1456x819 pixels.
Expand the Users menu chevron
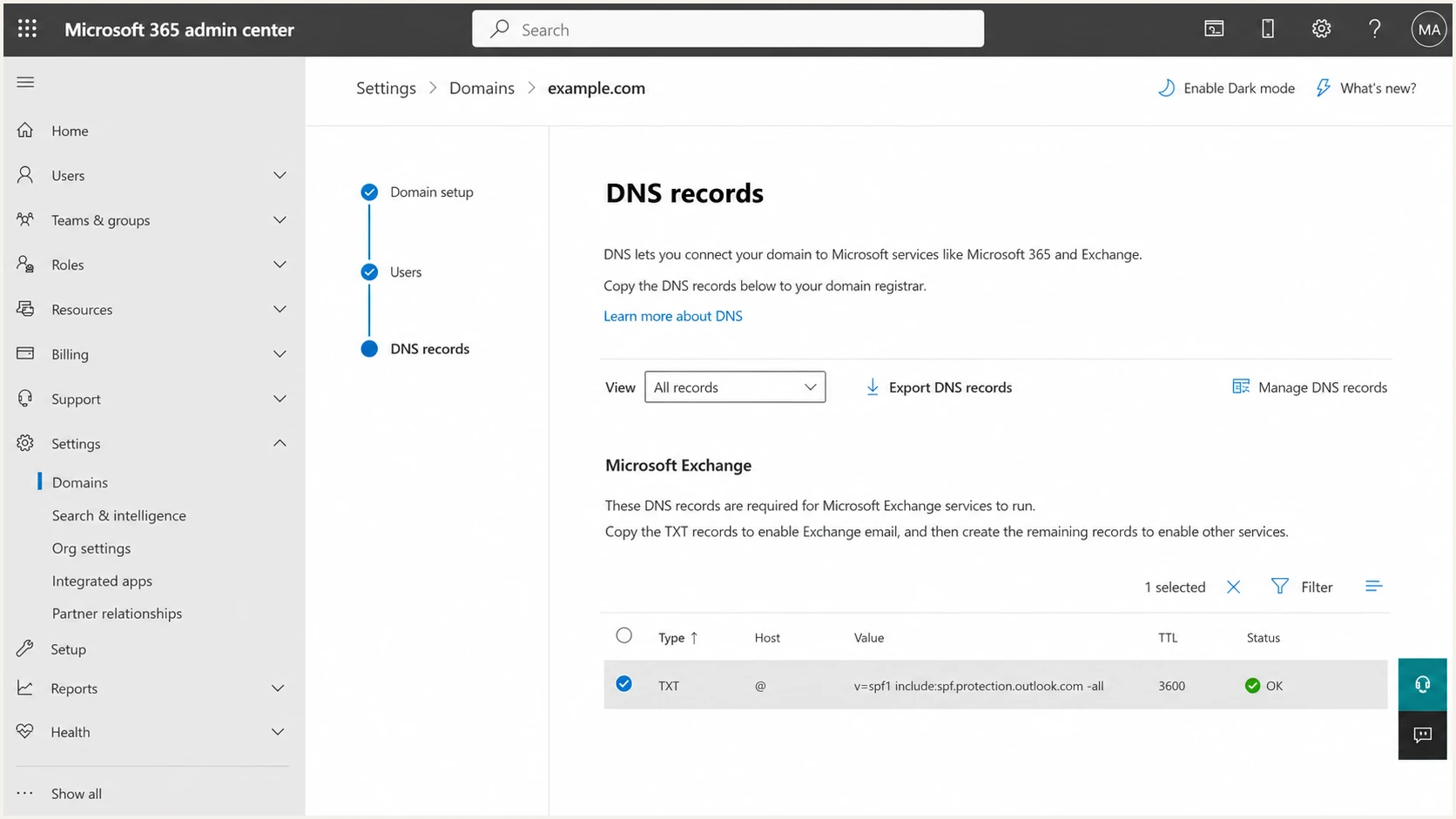coord(280,175)
